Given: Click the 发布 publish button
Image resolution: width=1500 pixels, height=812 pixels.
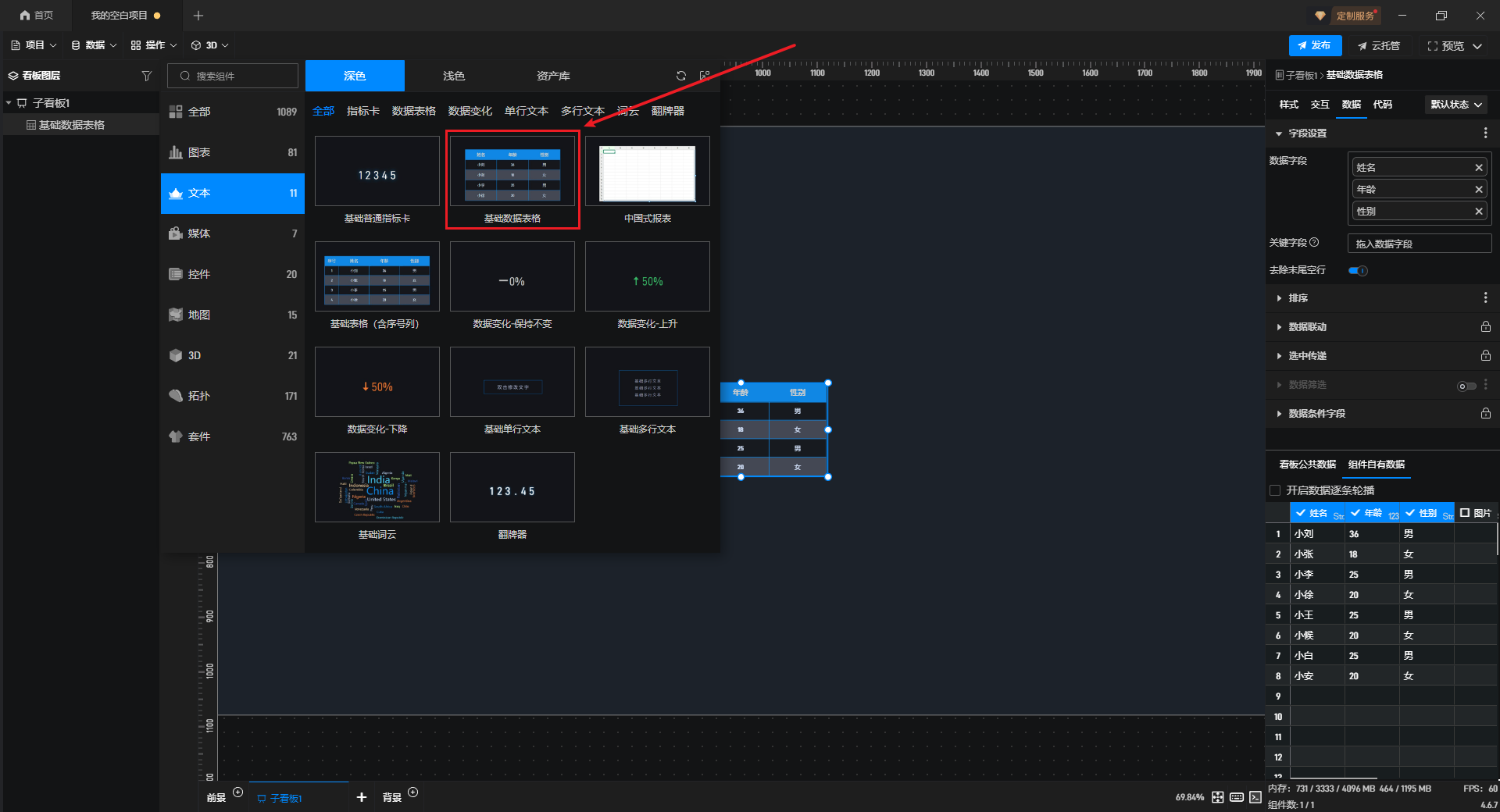Looking at the screenshot, I should [x=1315, y=45].
